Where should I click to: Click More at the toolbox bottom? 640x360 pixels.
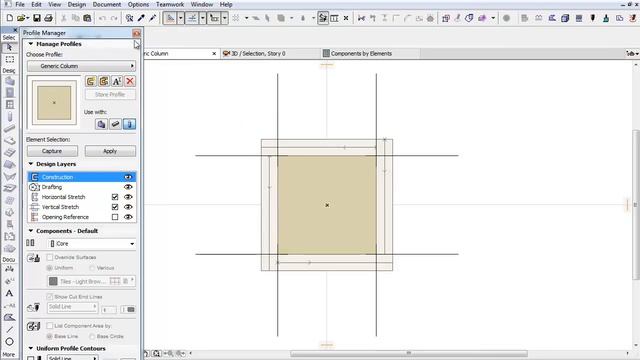point(9,354)
